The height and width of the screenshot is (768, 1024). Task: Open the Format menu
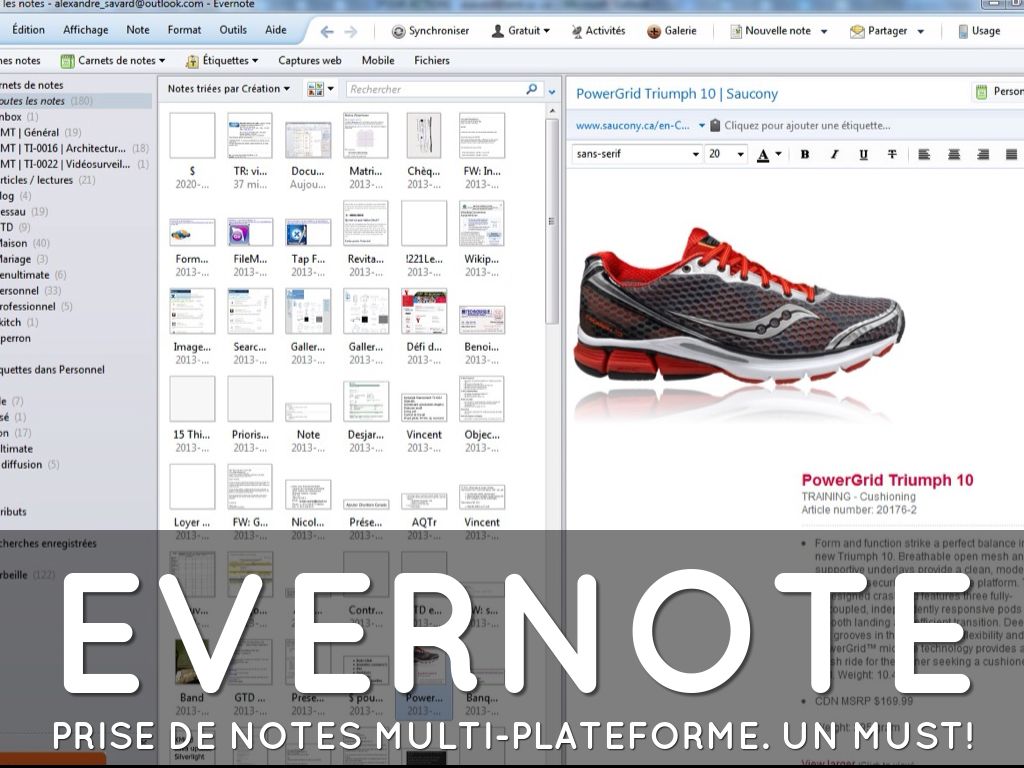pos(184,30)
